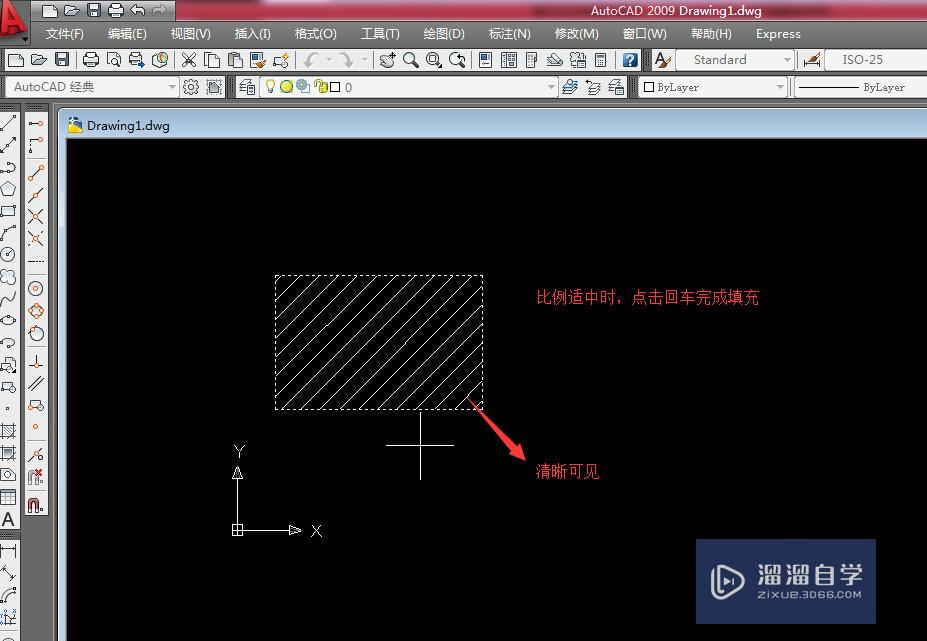Toggle Snap to Intersection object snap
The height and width of the screenshot is (641, 927).
coord(36,216)
